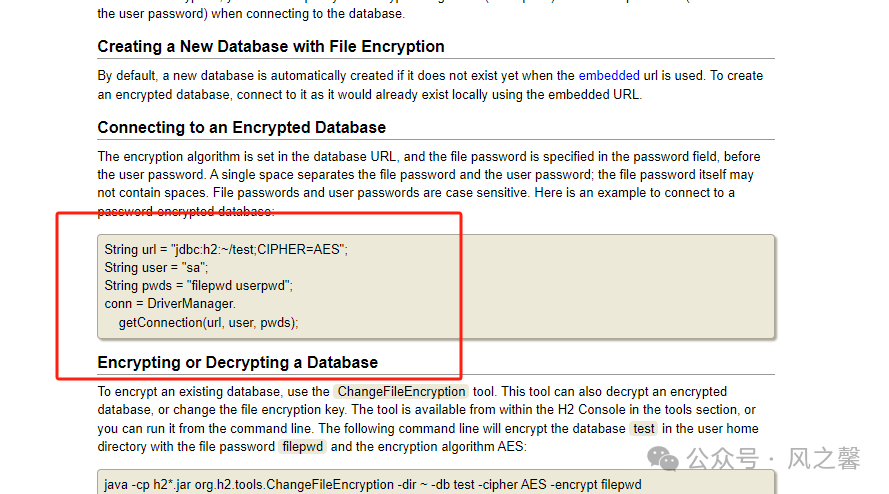Image resolution: width=889 pixels, height=494 pixels.
Task: Click the "filepwd userpwd" password code line
Action: pyautogui.click(x=198, y=286)
